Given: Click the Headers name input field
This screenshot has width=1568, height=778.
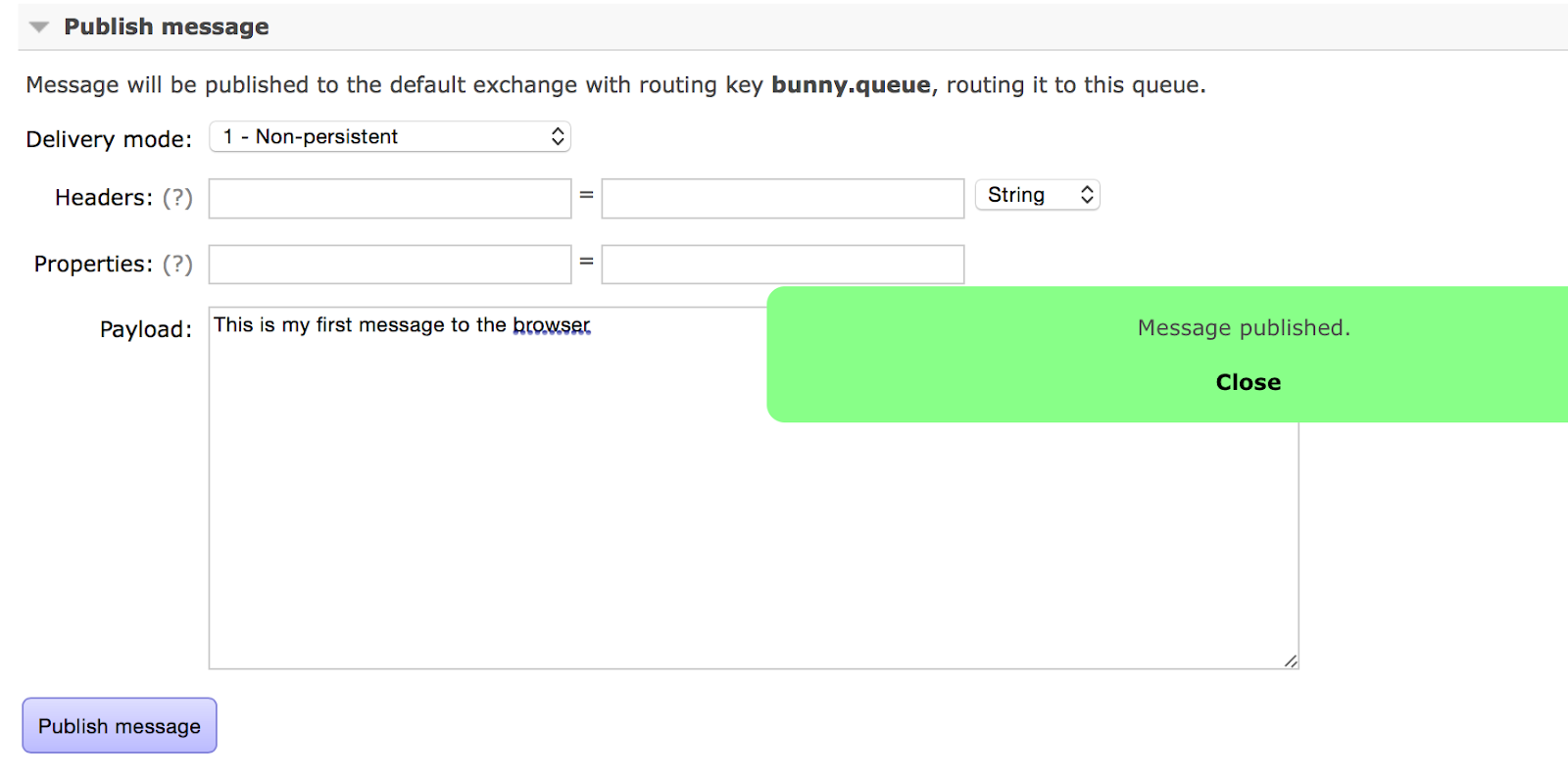Looking at the screenshot, I should pos(390,198).
